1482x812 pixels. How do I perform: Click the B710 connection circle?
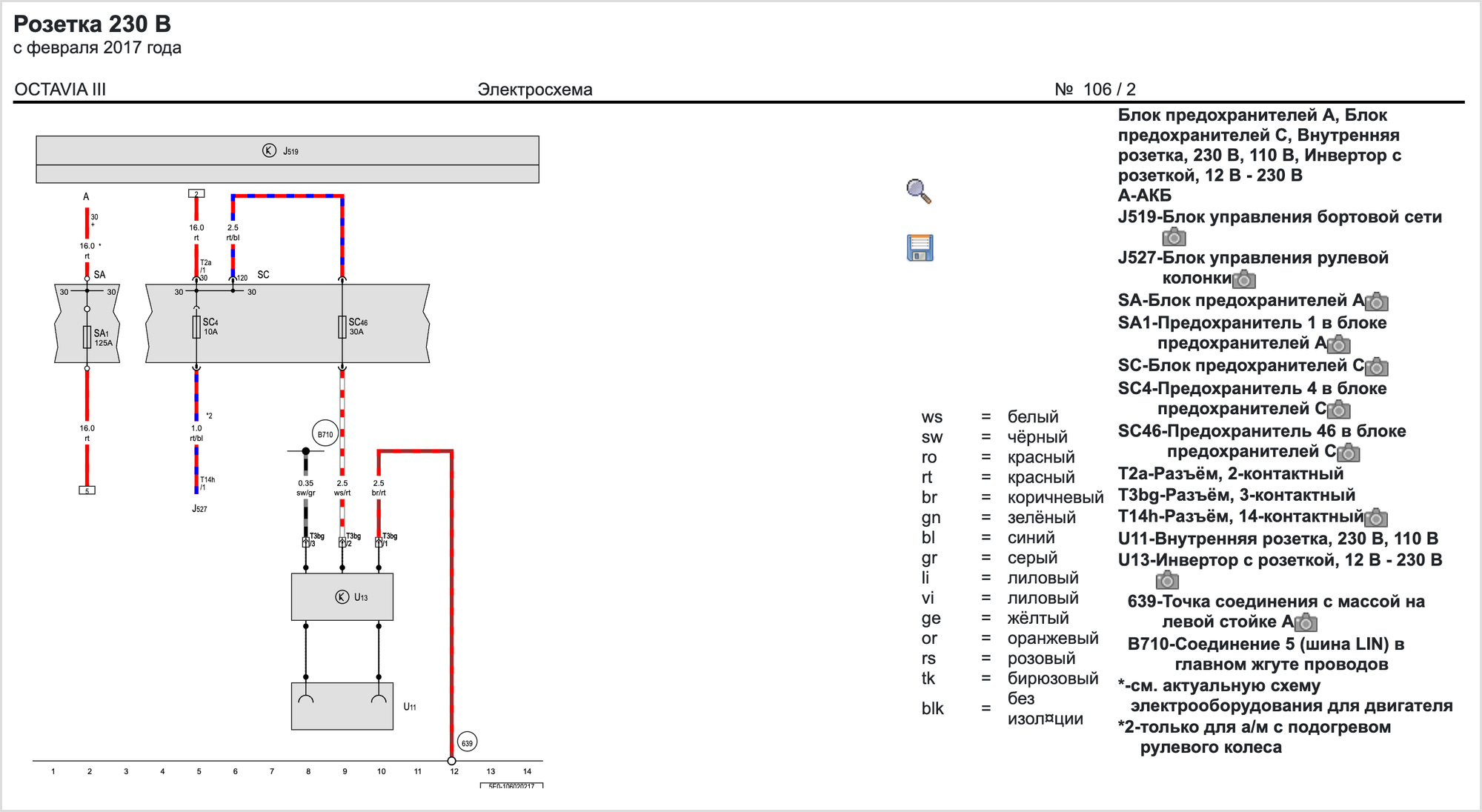(x=325, y=435)
